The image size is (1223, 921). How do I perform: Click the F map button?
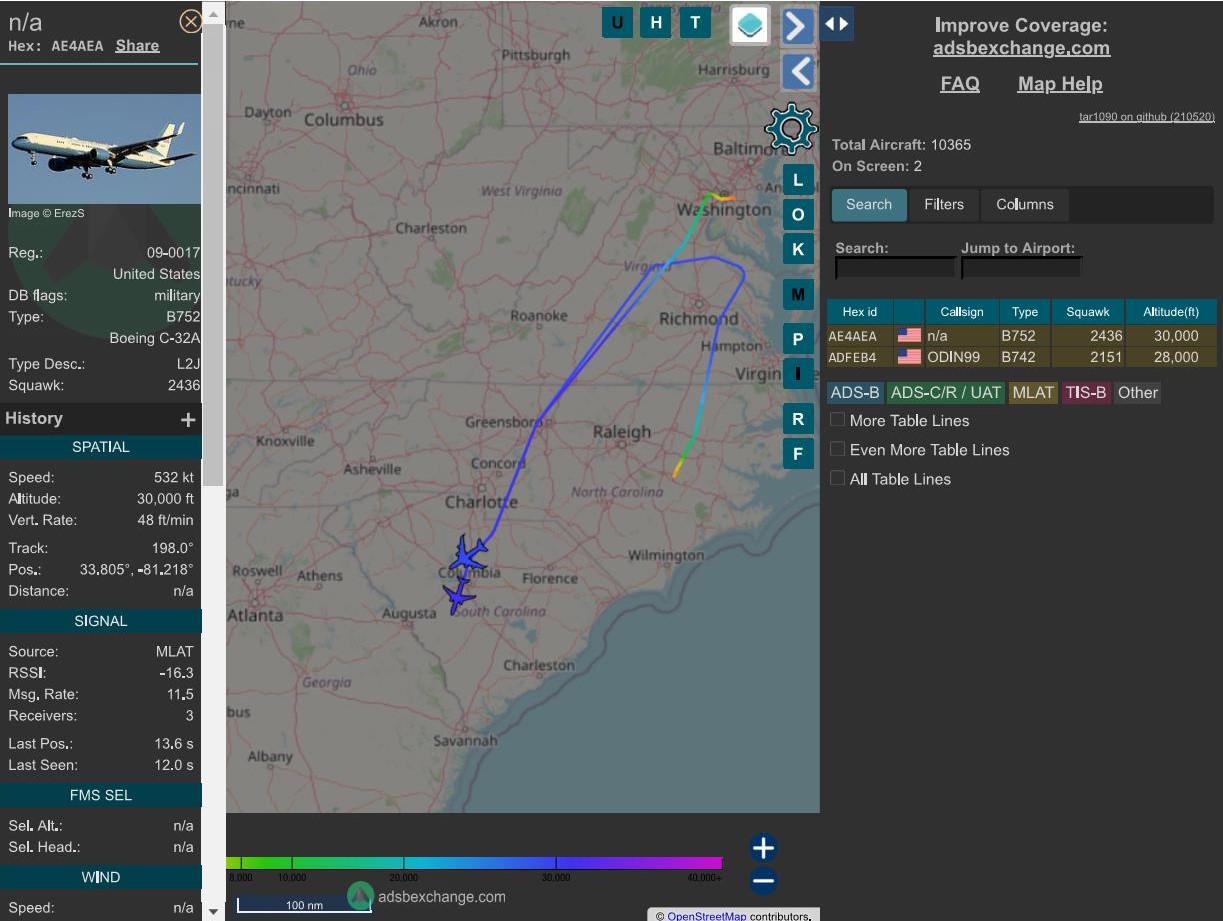(x=798, y=454)
